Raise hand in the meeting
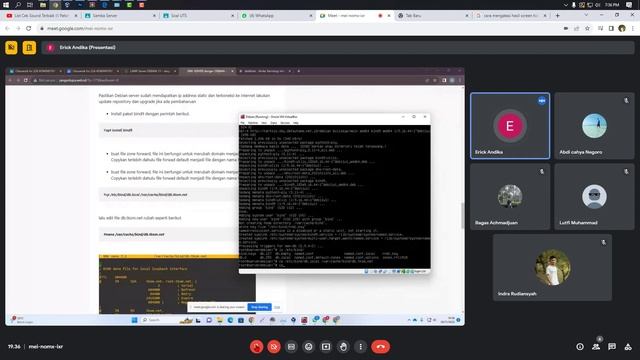Screen dimensions: 640x360 (343, 347)
